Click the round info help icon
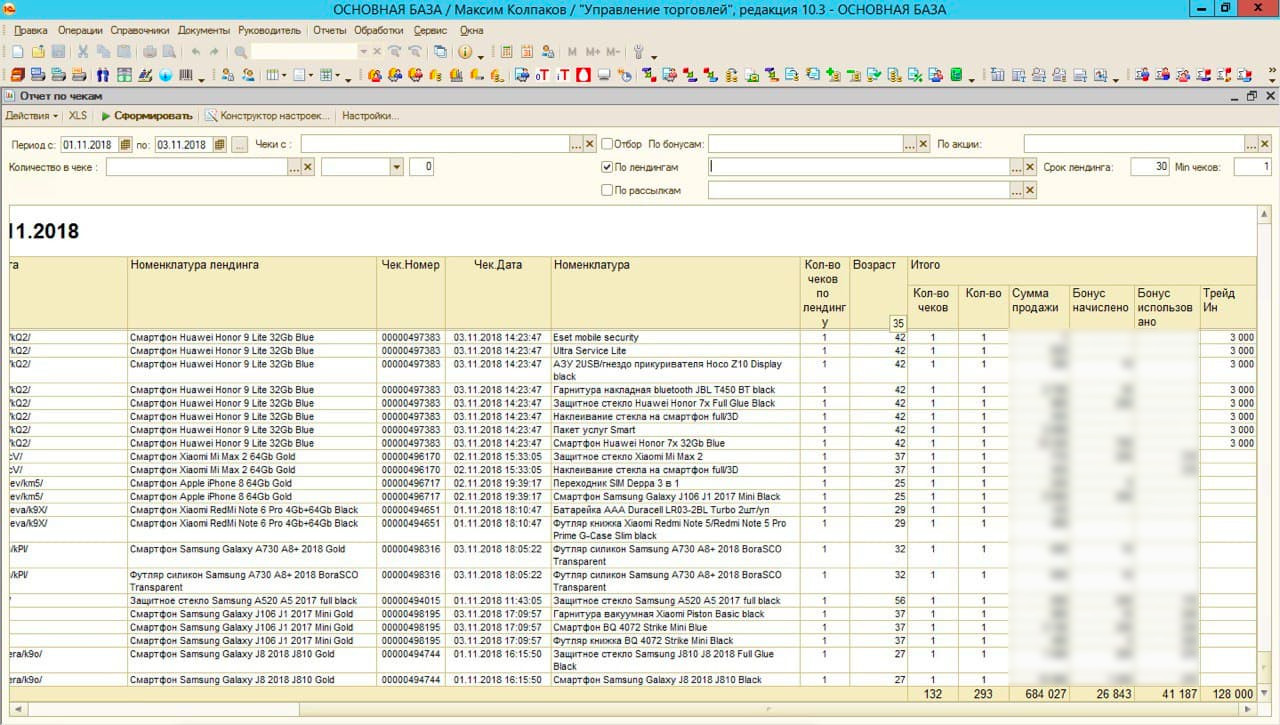Screen dimensions: 1280x725 coord(465,52)
